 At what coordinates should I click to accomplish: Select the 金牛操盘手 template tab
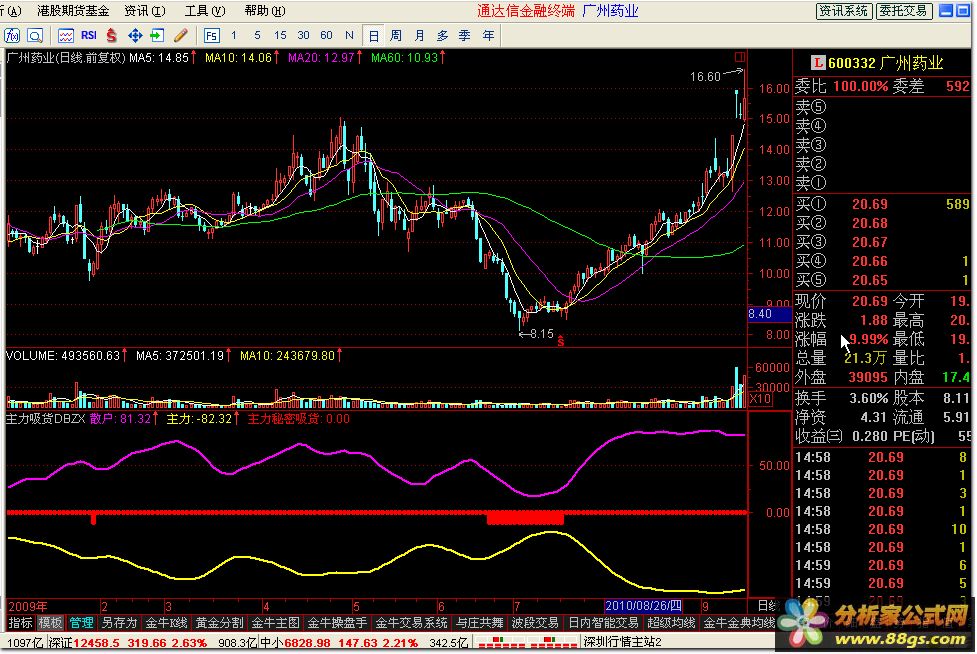[338, 622]
